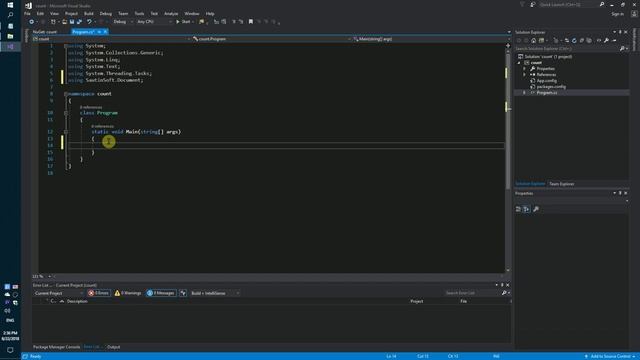
Task: Click the Categorized icon in Properties panel
Action: [518, 209]
